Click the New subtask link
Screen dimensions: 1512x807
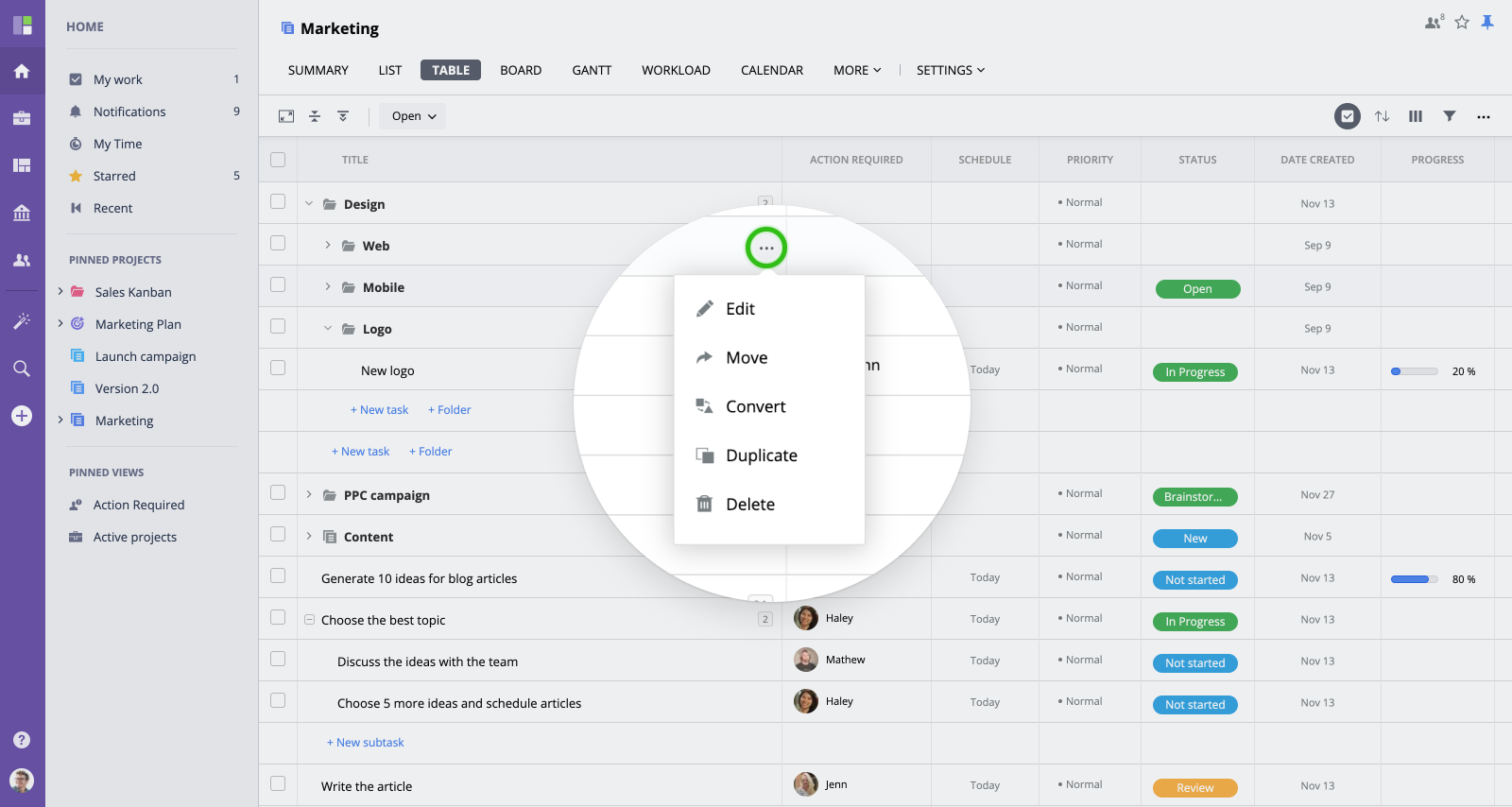point(366,743)
